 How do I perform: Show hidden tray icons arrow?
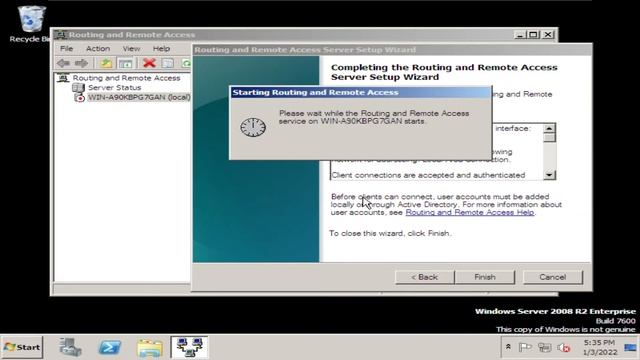tap(508, 347)
